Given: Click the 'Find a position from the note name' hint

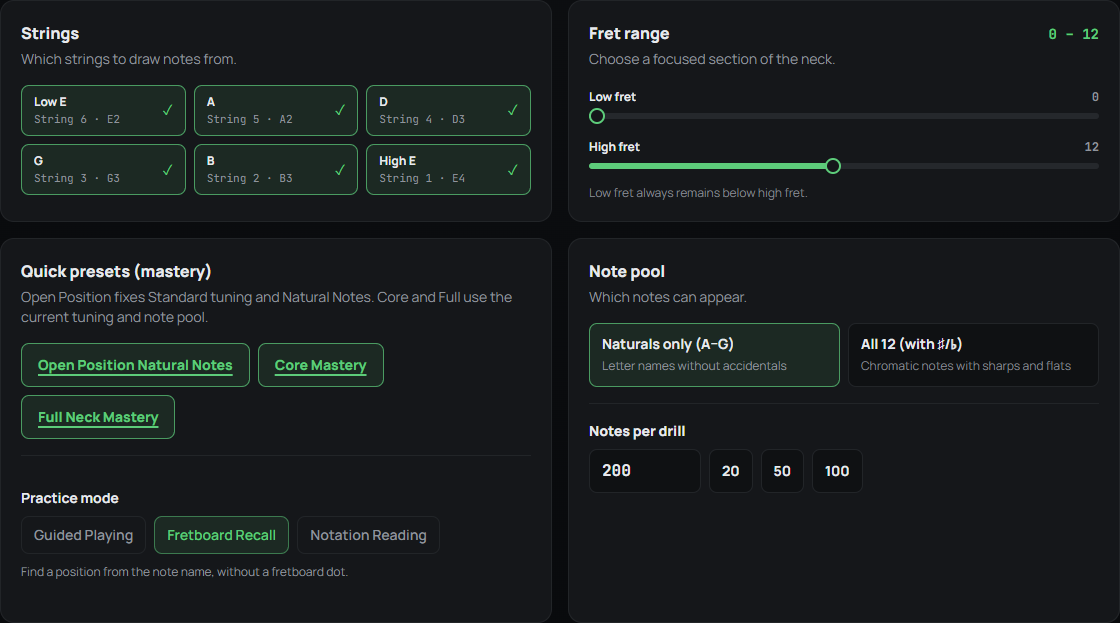Looking at the screenshot, I should (184, 572).
